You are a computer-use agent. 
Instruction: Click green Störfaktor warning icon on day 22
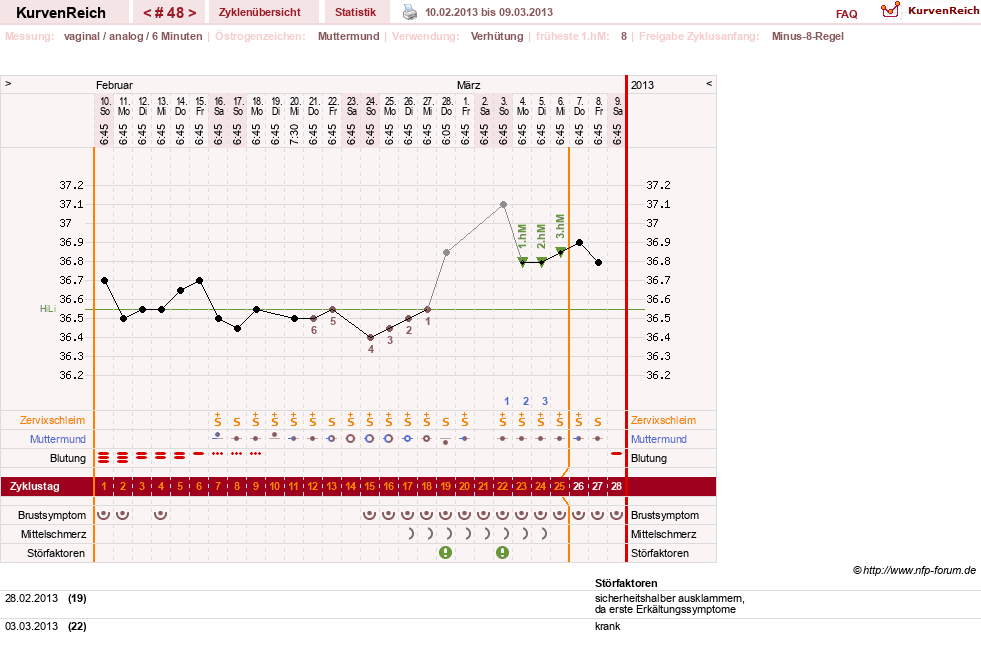tap(502, 553)
